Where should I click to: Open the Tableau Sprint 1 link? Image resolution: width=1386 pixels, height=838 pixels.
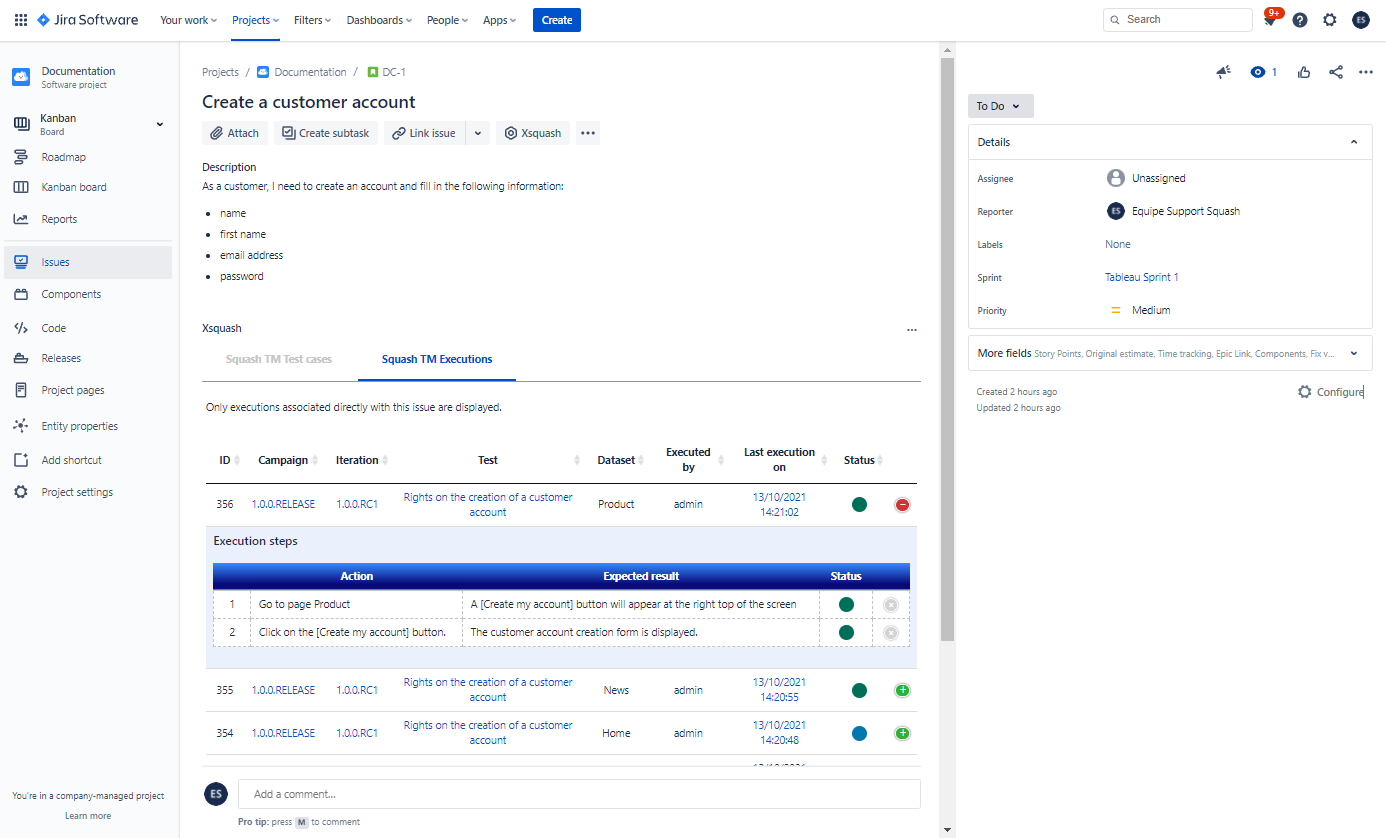[x=1142, y=277]
